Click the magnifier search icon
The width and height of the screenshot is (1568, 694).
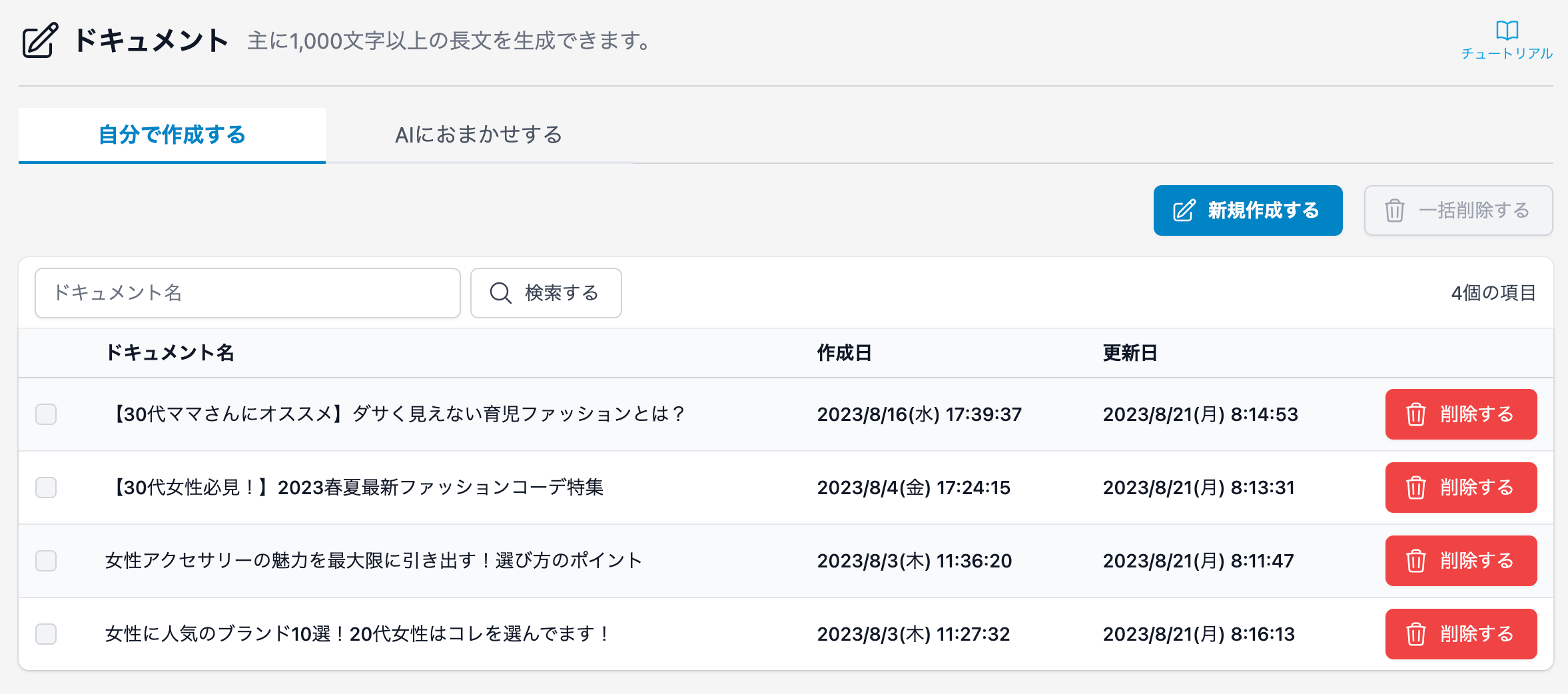tap(500, 293)
